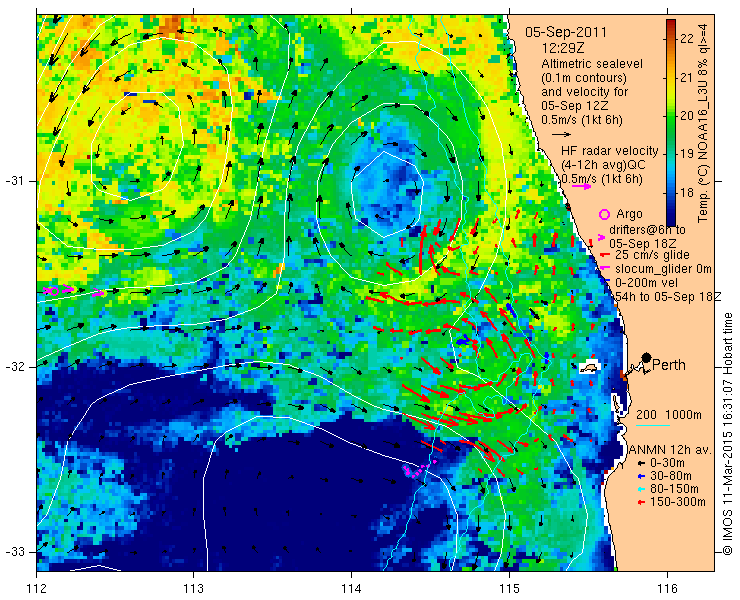Image resolution: width=740 pixels, height=600 pixels.
Task: Click '0.5m/s (1kt 6h)' below '05-Sep 12Z'
Action: (581, 120)
